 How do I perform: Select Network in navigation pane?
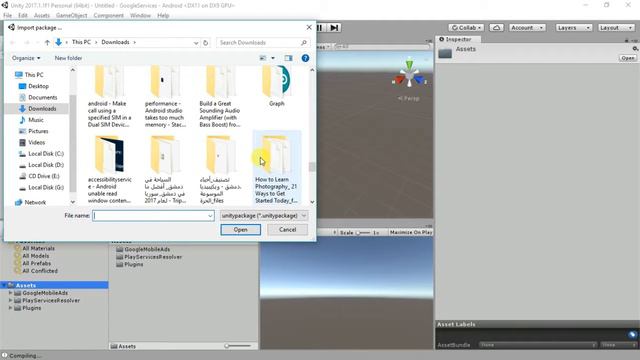pyautogui.click(x=35, y=202)
